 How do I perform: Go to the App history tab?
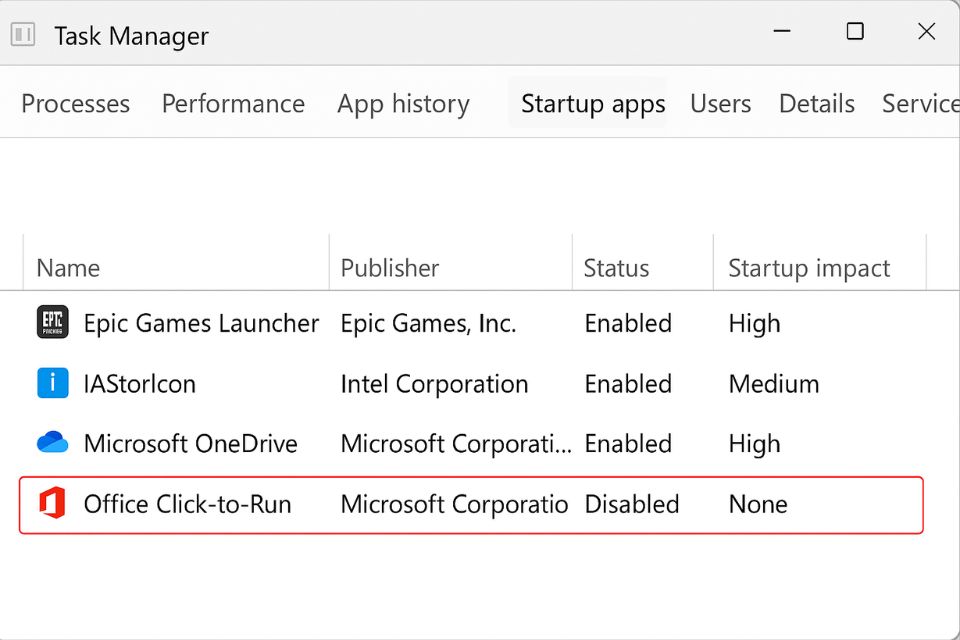pyautogui.click(x=403, y=104)
